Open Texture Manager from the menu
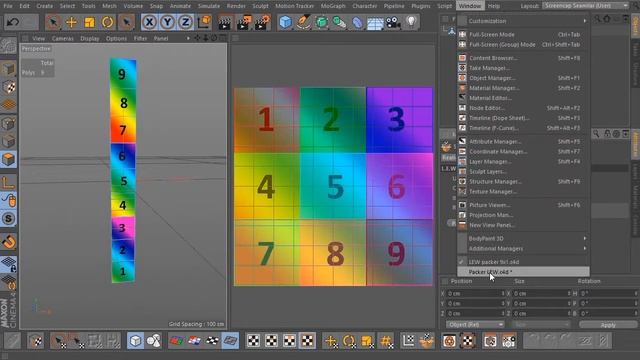 coord(523,191)
